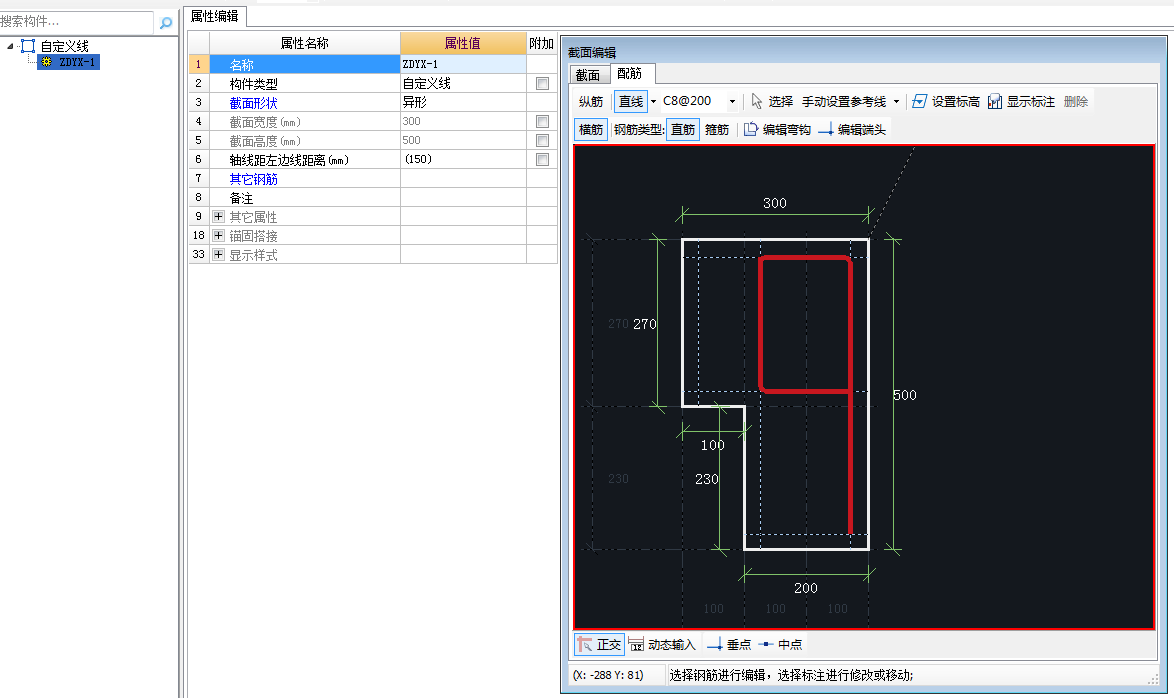This screenshot has height=698, width=1174.
Task: Click the 300 top dimension label
Action: [775, 203]
